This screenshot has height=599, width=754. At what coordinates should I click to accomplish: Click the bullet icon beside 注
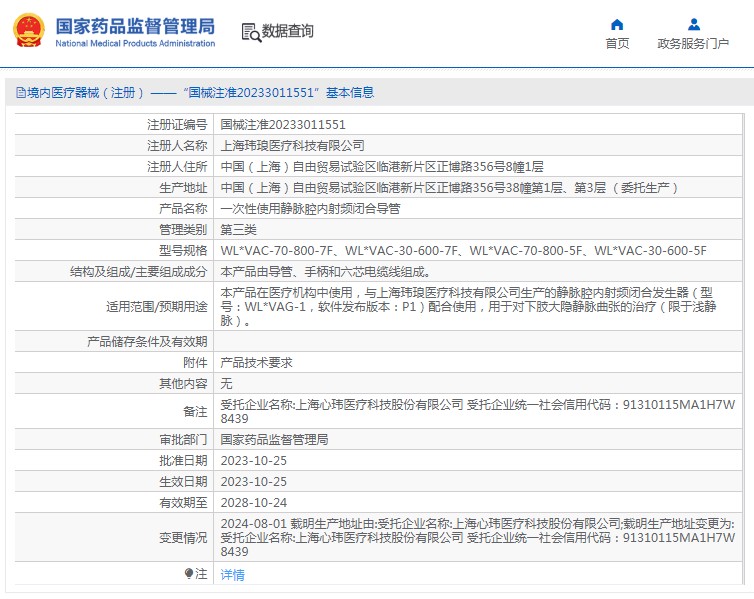[x=188, y=574]
